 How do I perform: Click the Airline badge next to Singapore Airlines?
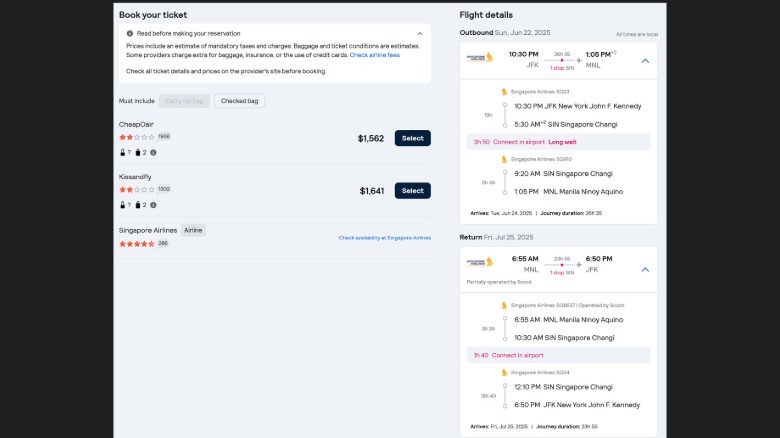(193, 230)
